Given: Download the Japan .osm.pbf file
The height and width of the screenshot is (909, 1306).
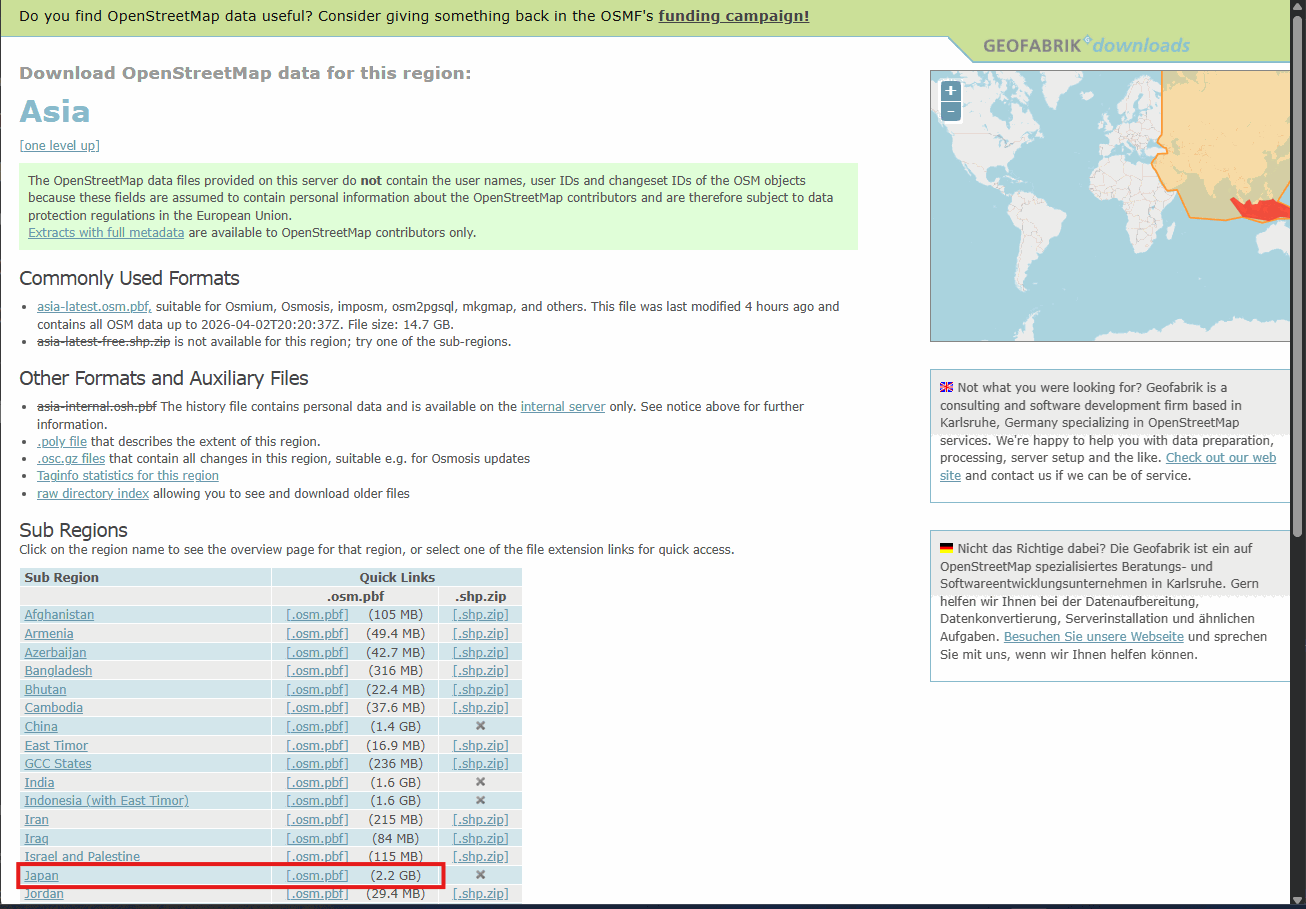Looking at the screenshot, I should 317,876.
